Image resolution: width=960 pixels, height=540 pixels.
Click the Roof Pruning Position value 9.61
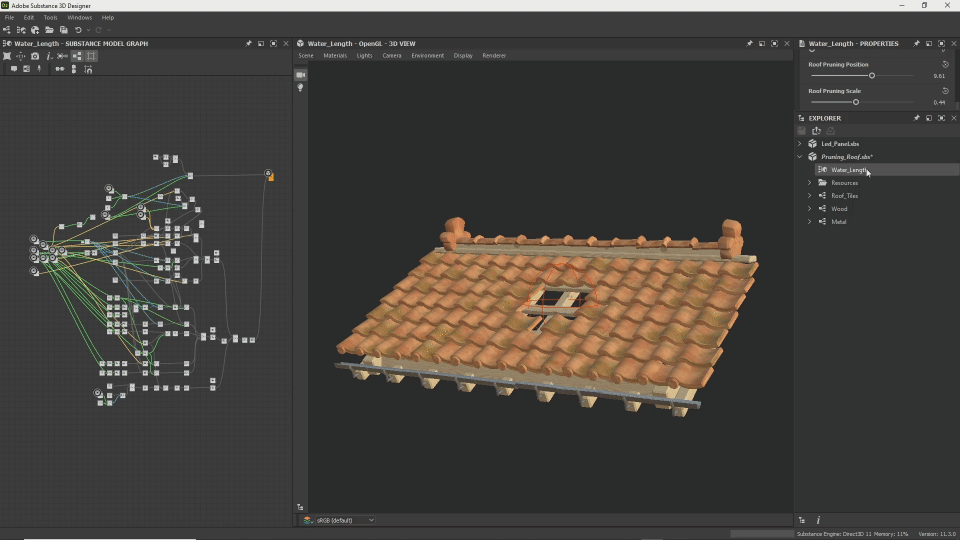coord(939,76)
